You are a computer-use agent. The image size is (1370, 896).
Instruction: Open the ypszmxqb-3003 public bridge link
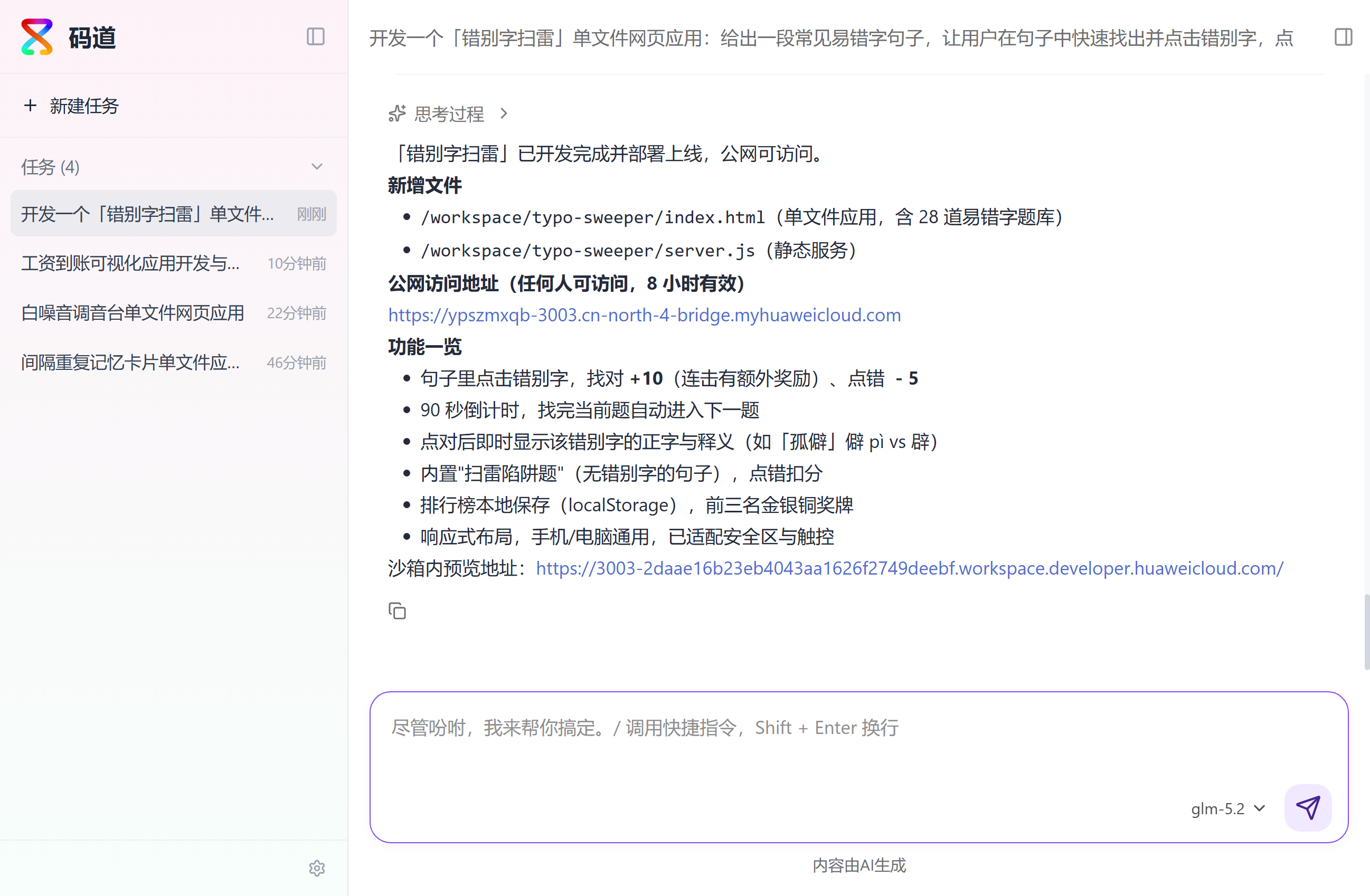644,315
